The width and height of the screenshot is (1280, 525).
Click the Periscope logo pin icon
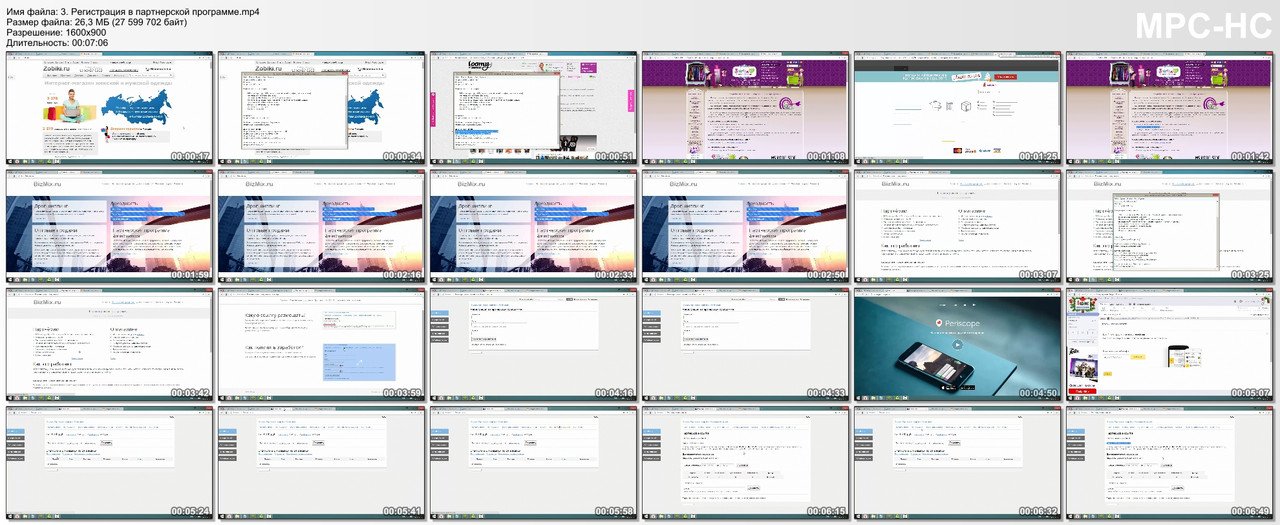pyautogui.click(x=939, y=324)
